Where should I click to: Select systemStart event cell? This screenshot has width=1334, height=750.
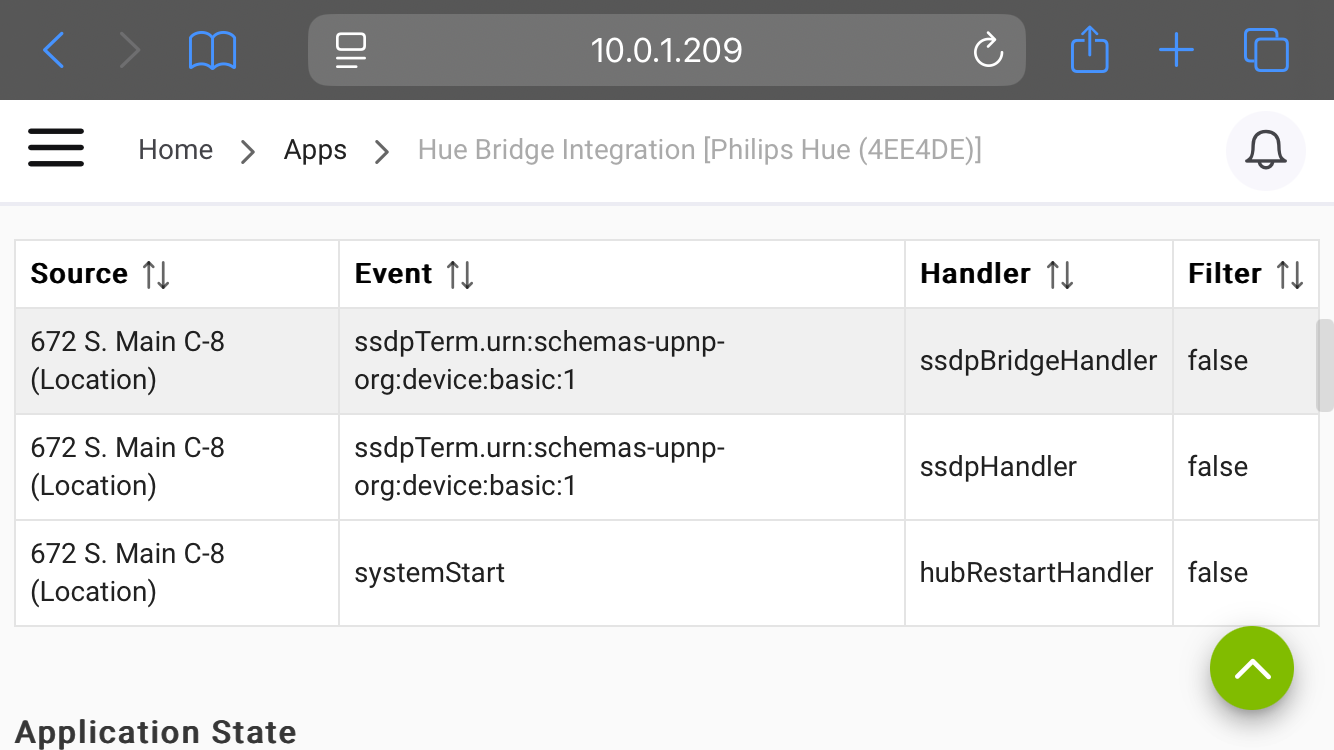click(x=622, y=573)
